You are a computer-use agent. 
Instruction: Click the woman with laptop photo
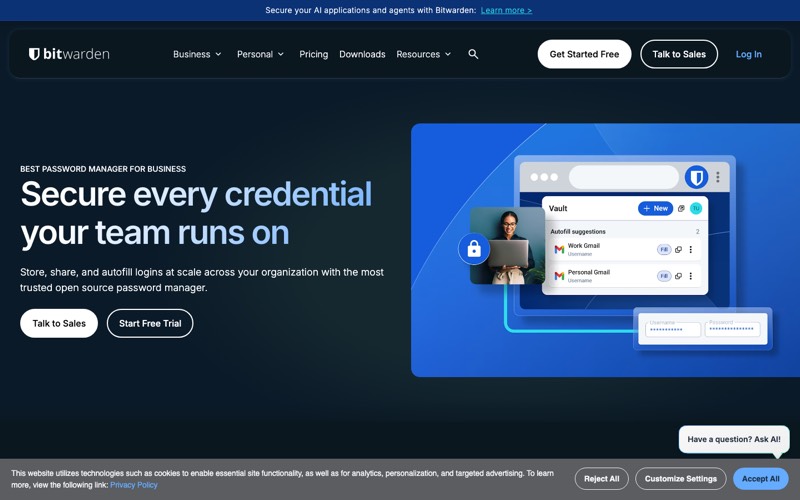(507, 245)
